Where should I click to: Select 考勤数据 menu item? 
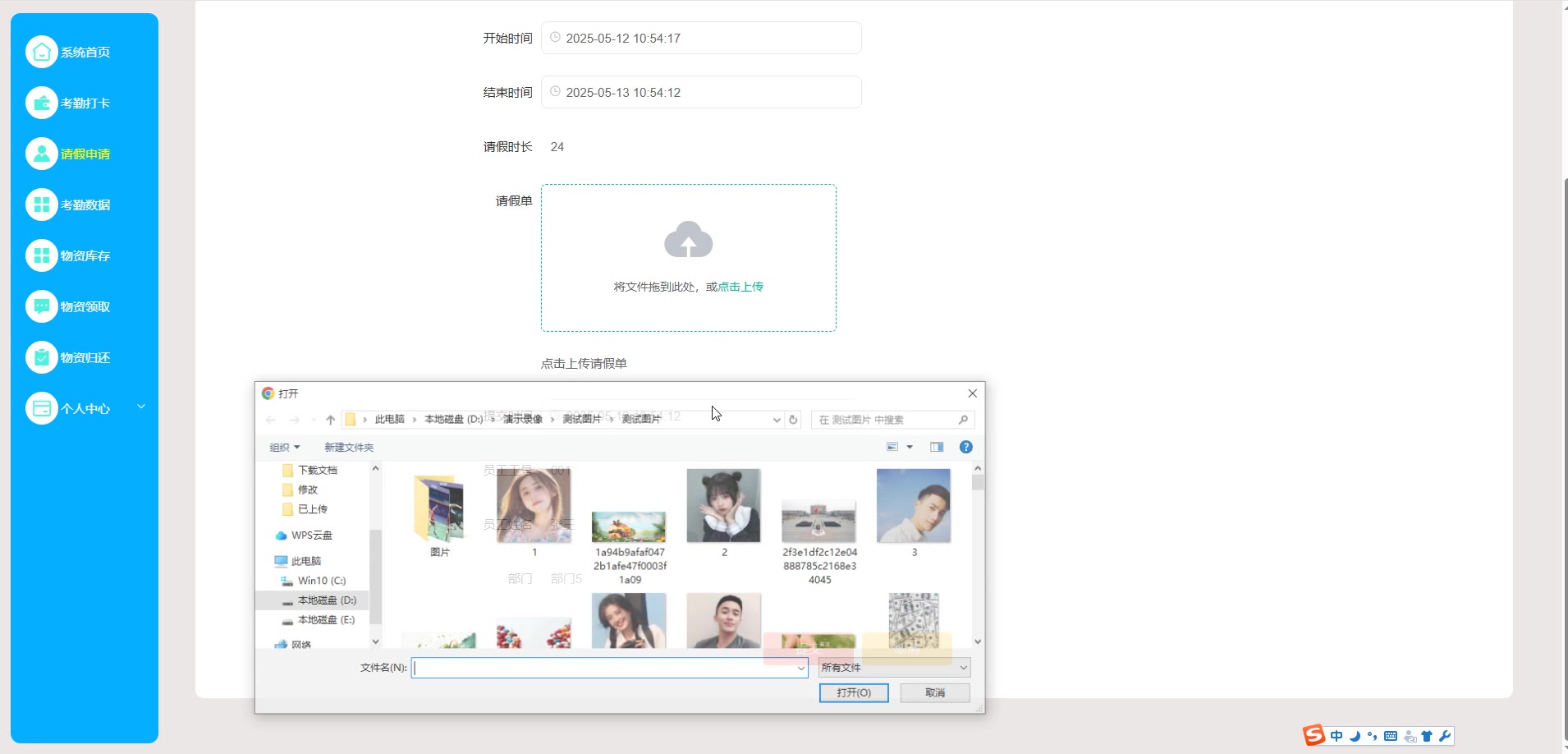point(85,205)
